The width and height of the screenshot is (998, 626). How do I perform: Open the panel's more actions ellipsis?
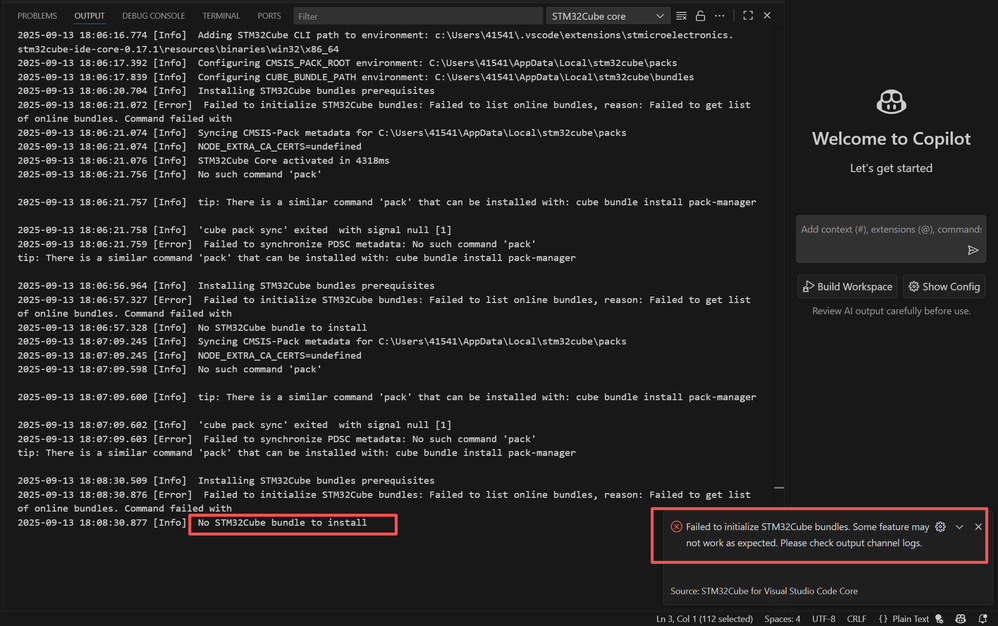(719, 16)
